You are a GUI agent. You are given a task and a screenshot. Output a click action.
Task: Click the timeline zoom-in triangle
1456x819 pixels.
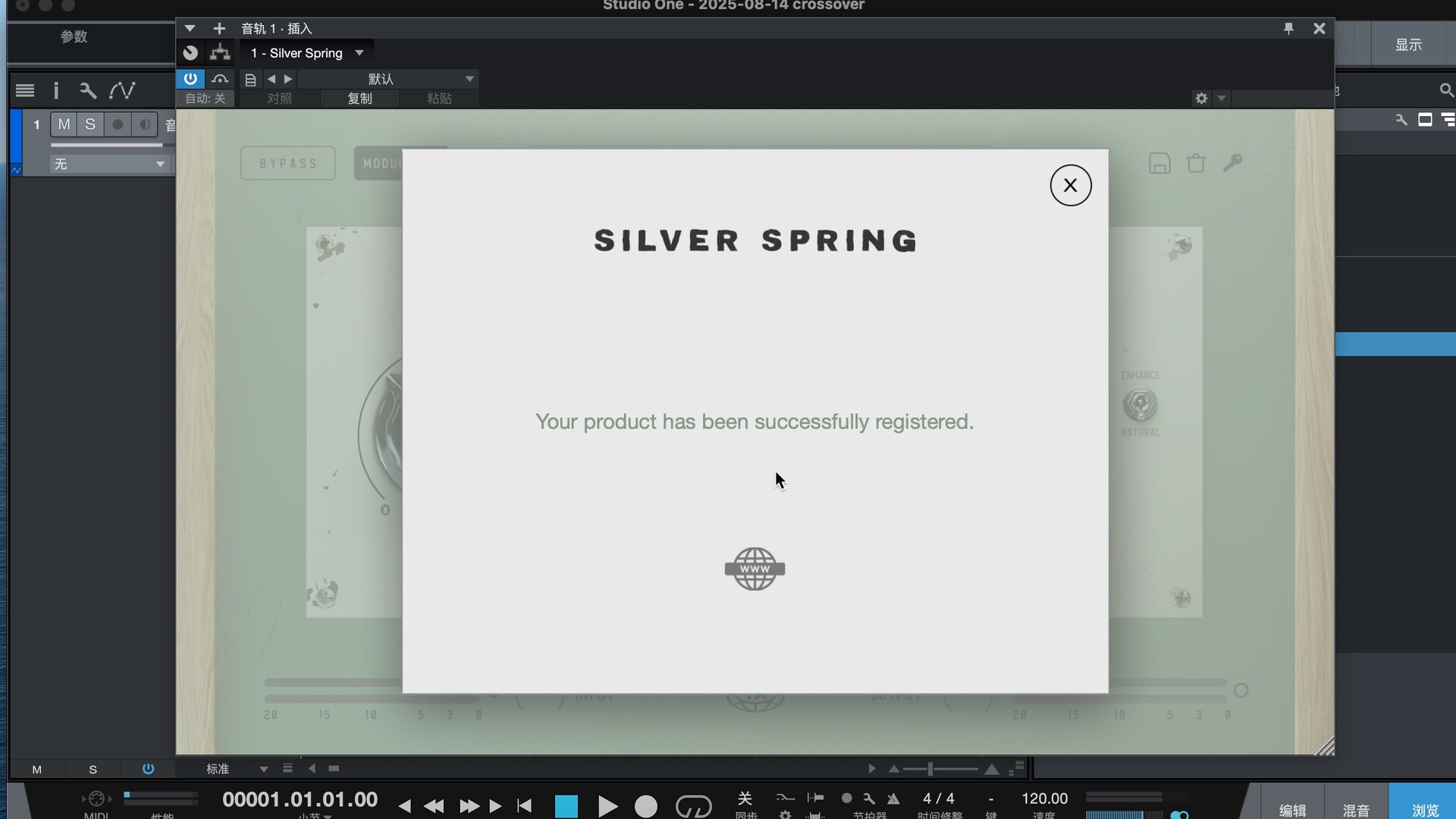coord(991,769)
